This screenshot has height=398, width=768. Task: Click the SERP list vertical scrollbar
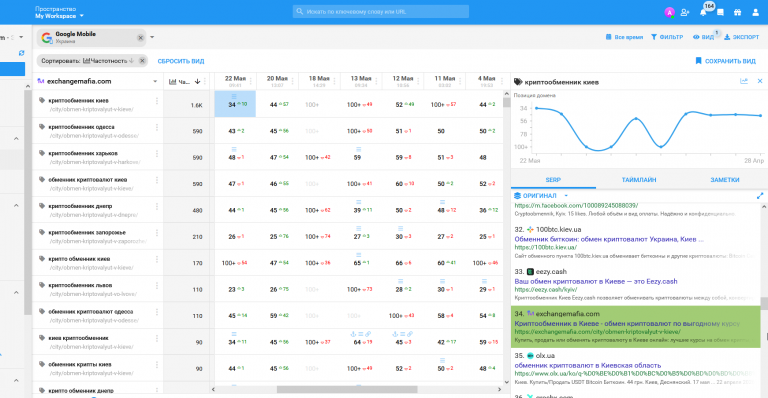click(764, 304)
